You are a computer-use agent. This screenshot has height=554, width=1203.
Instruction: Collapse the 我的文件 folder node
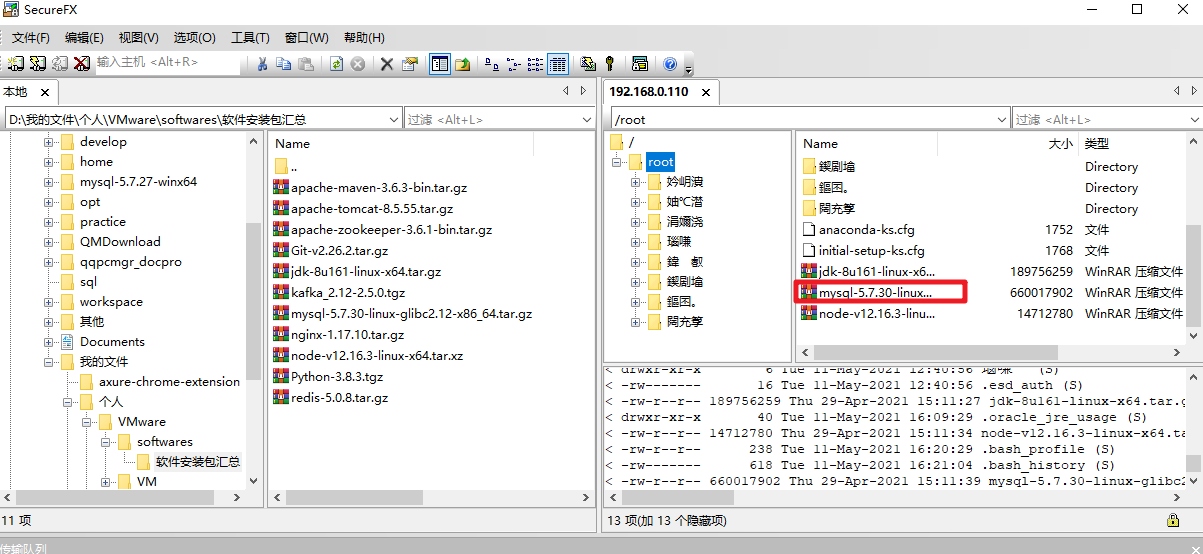click(48, 362)
